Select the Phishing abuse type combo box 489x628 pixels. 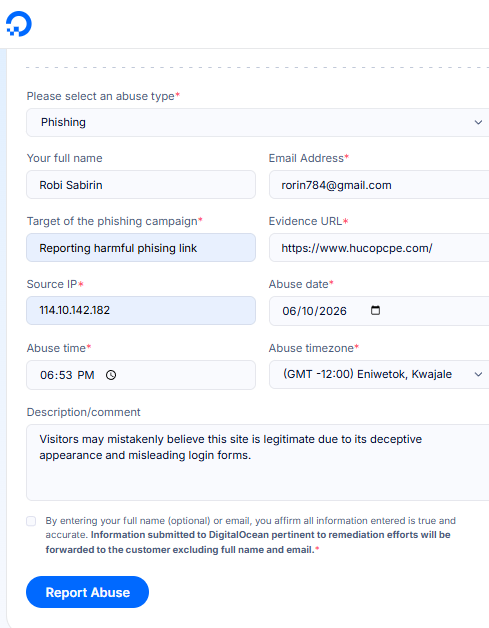(258, 122)
